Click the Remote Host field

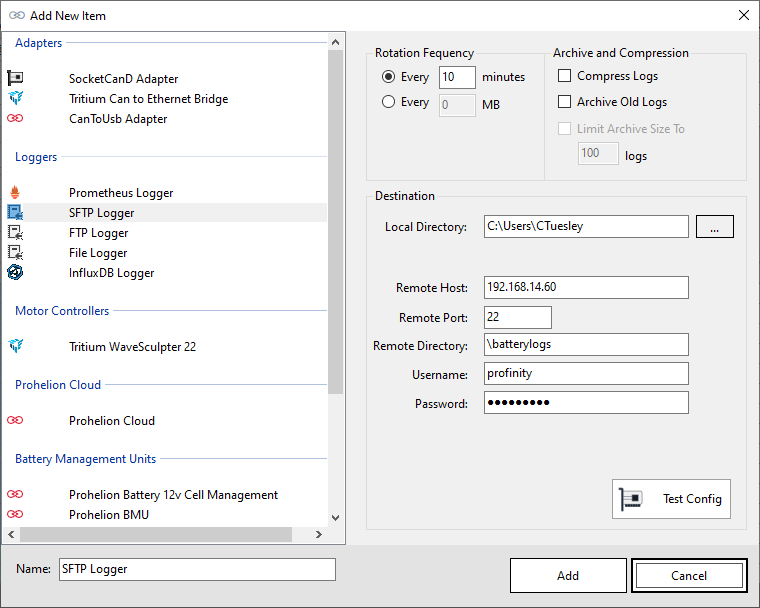(x=586, y=288)
